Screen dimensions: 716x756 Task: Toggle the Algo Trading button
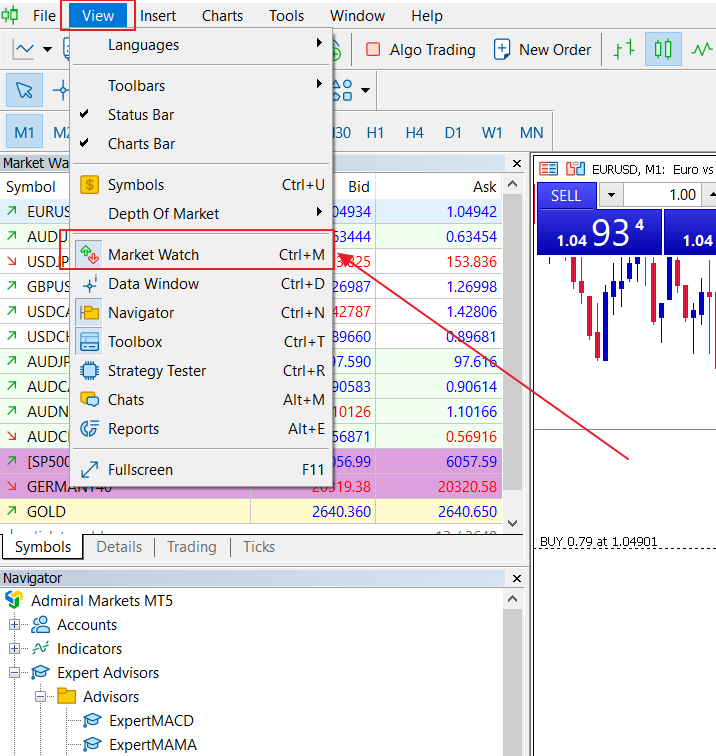420,50
